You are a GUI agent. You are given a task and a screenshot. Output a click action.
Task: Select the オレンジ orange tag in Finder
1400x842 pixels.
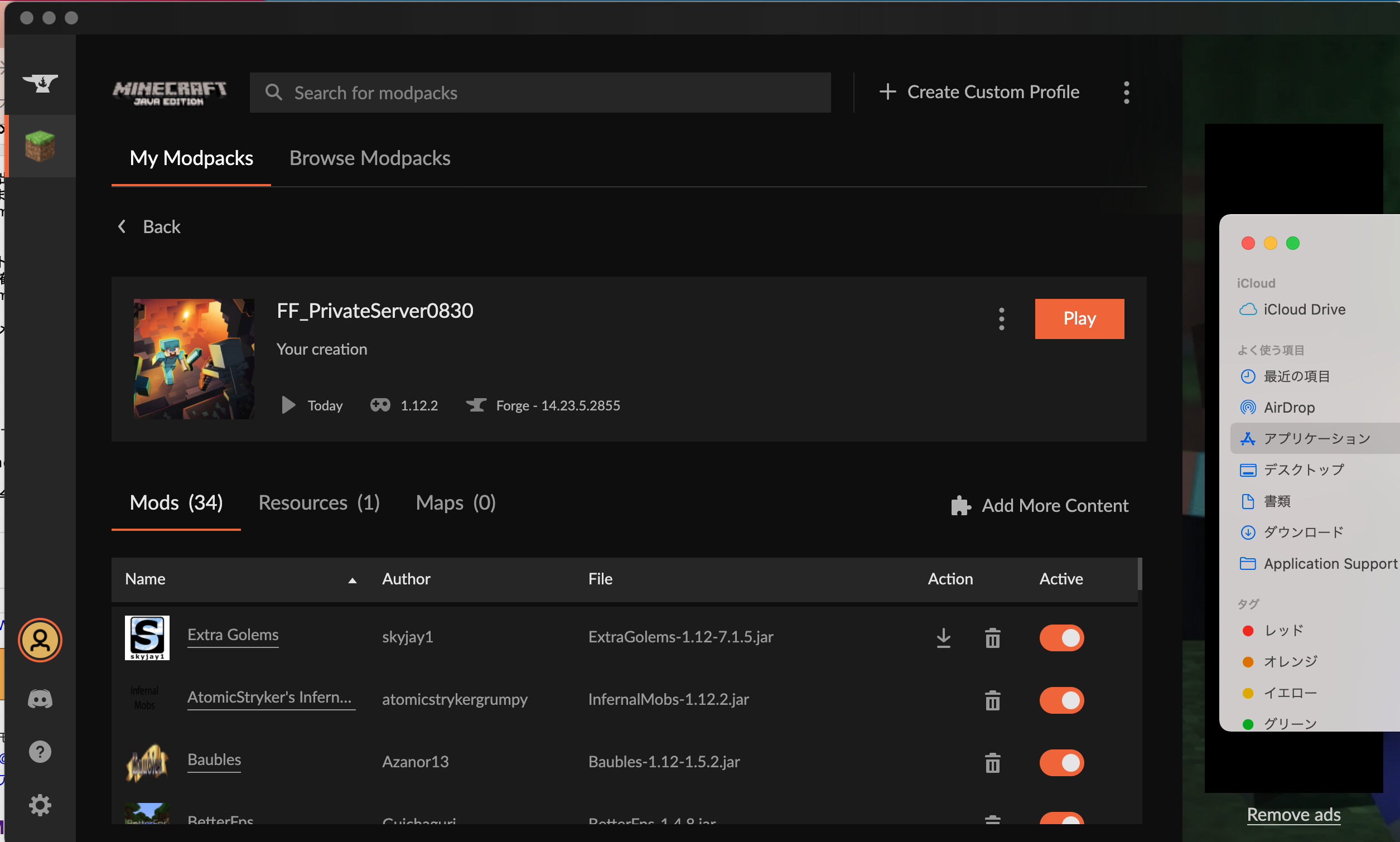(x=1280, y=661)
